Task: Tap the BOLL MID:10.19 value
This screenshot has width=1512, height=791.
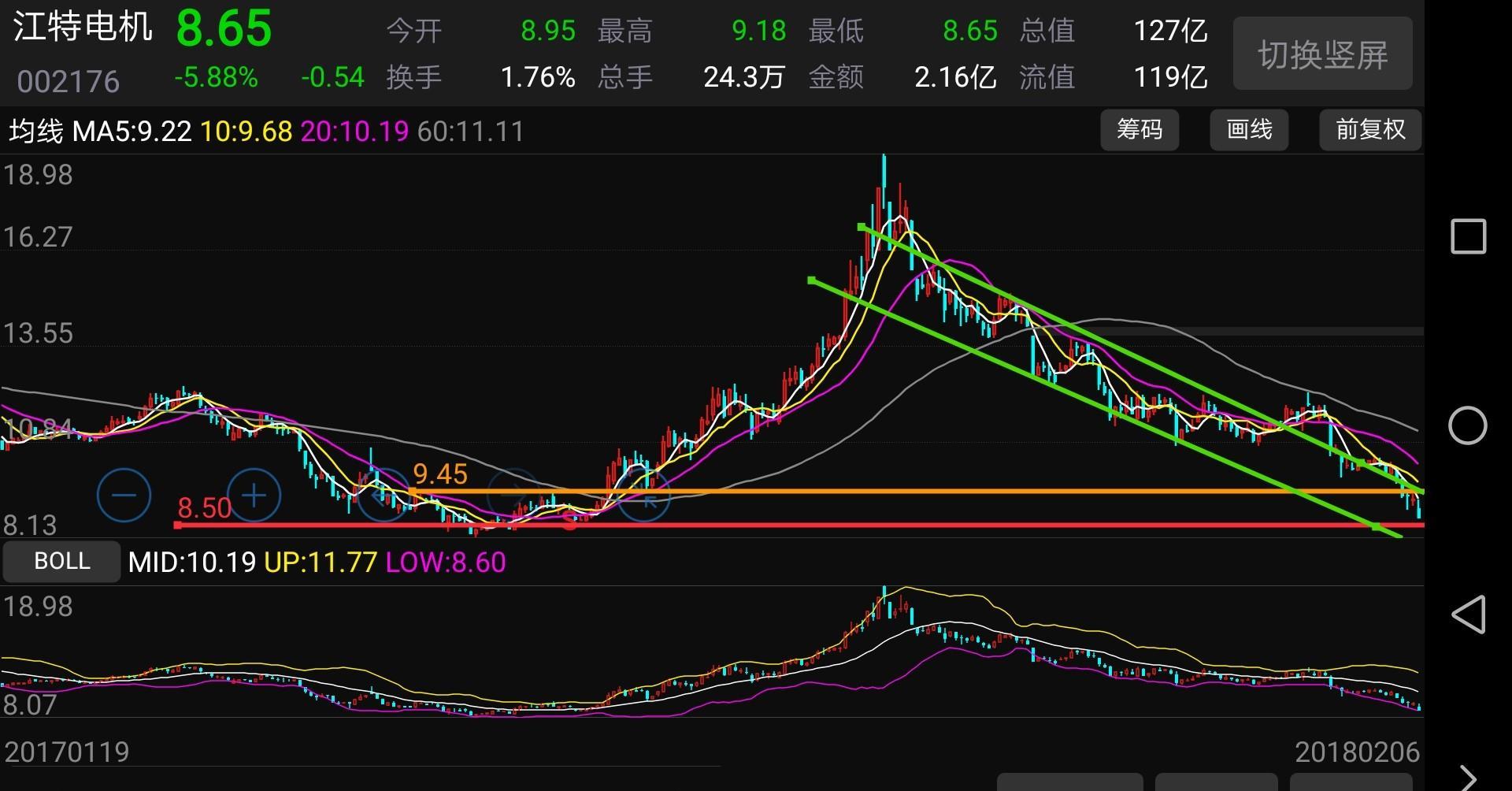Action: tap(192, 563)
